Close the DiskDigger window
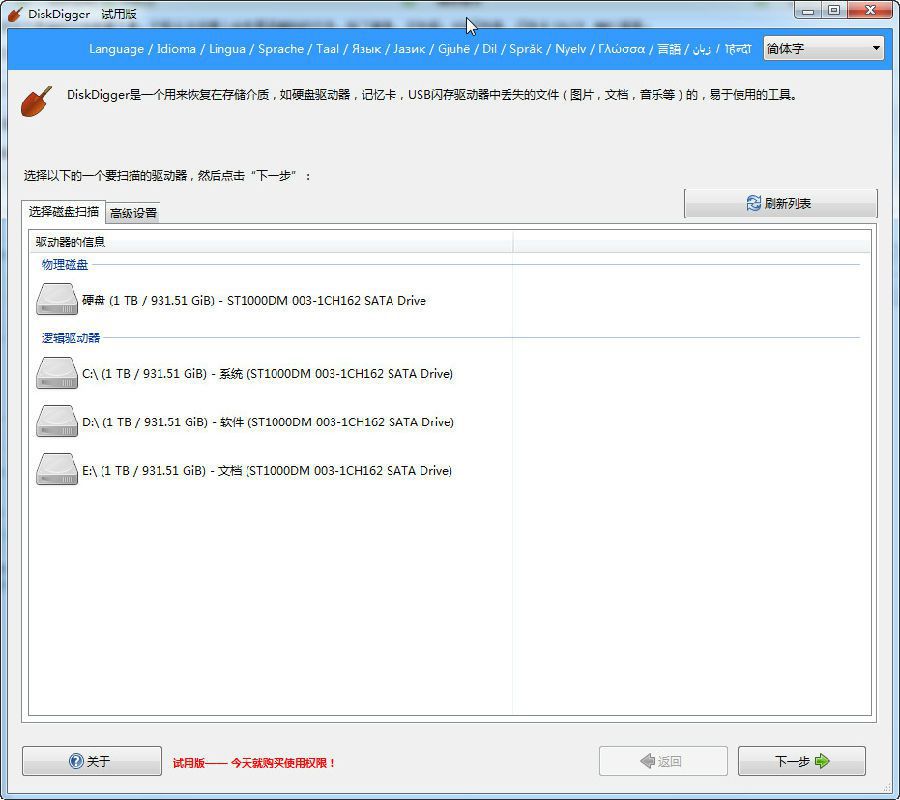This screenshot has width=900, height=800. click(871, 10)
